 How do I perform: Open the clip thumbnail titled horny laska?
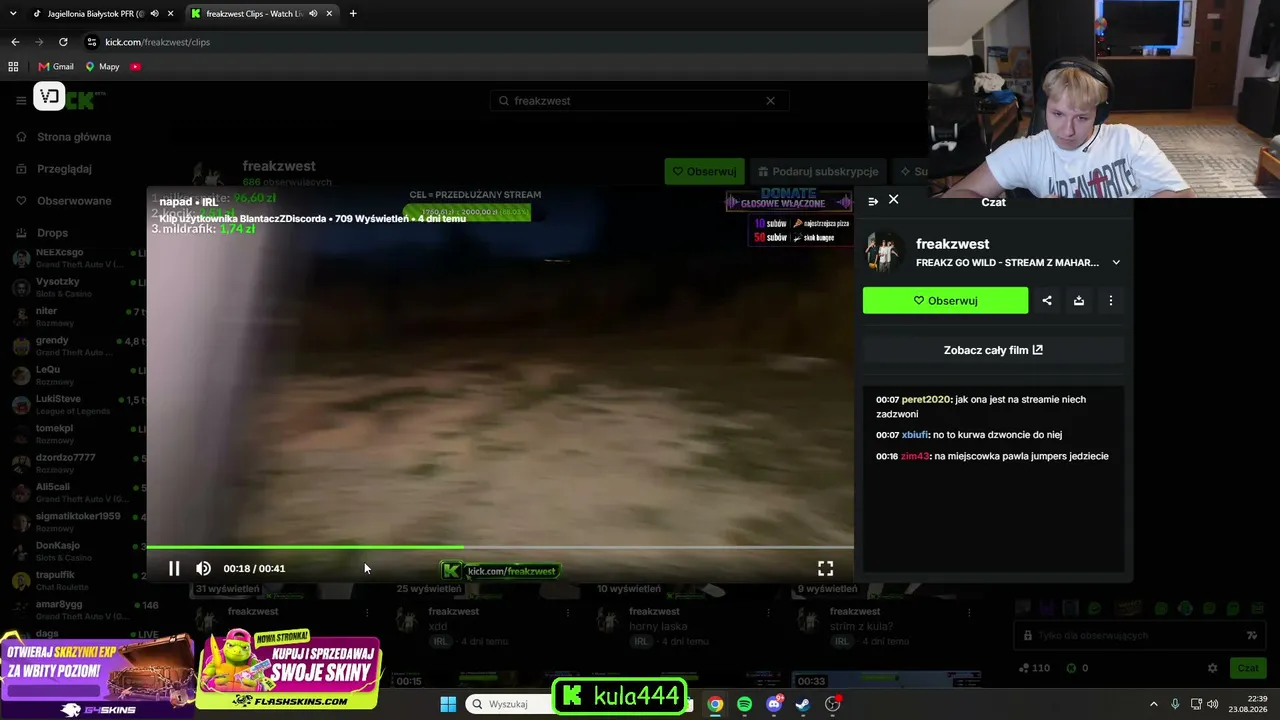pyautogui.click(x=659, y=626)
